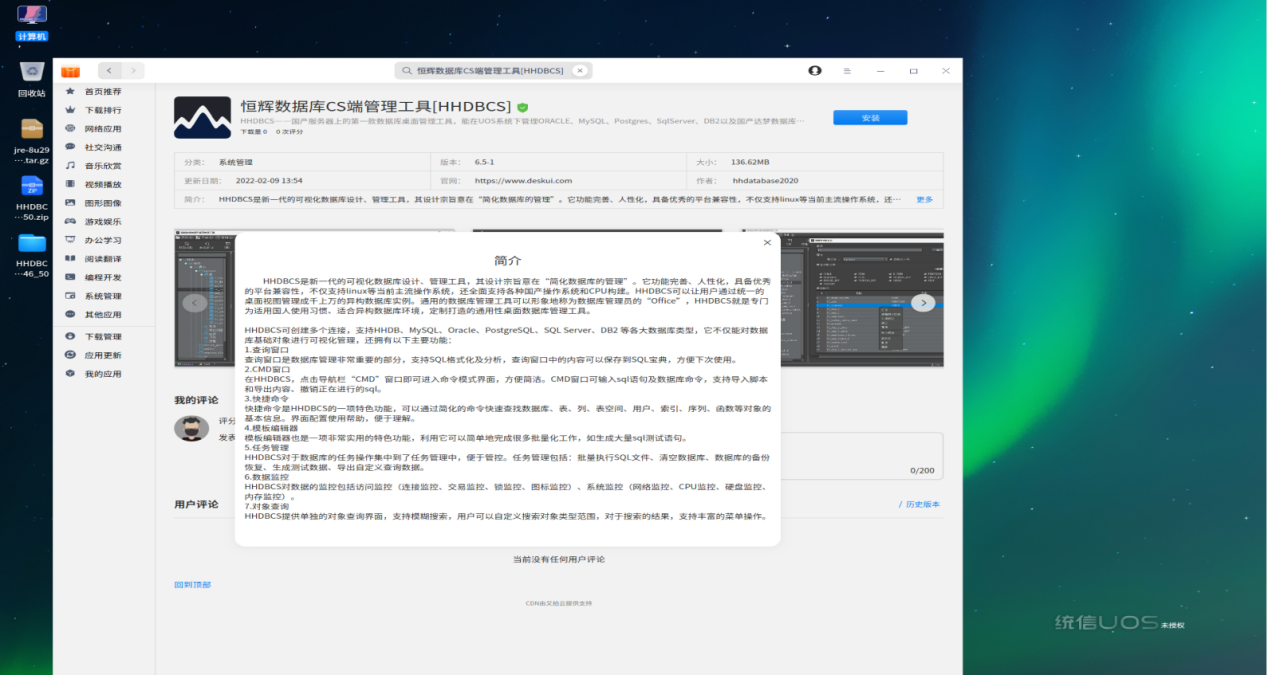The height and width of the screenshot is (675, 1268).
Task: Click author name hhdatabase2020
Action: [x=765, y=180]
